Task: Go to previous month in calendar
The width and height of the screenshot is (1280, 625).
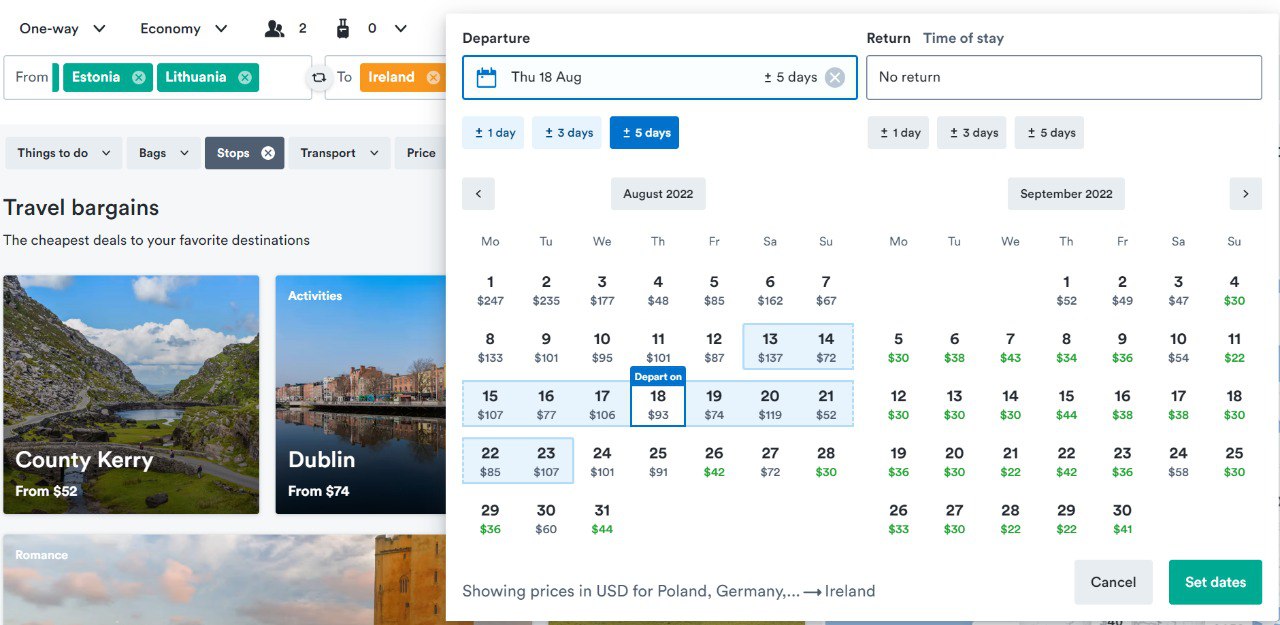Action: click(478, 194)
